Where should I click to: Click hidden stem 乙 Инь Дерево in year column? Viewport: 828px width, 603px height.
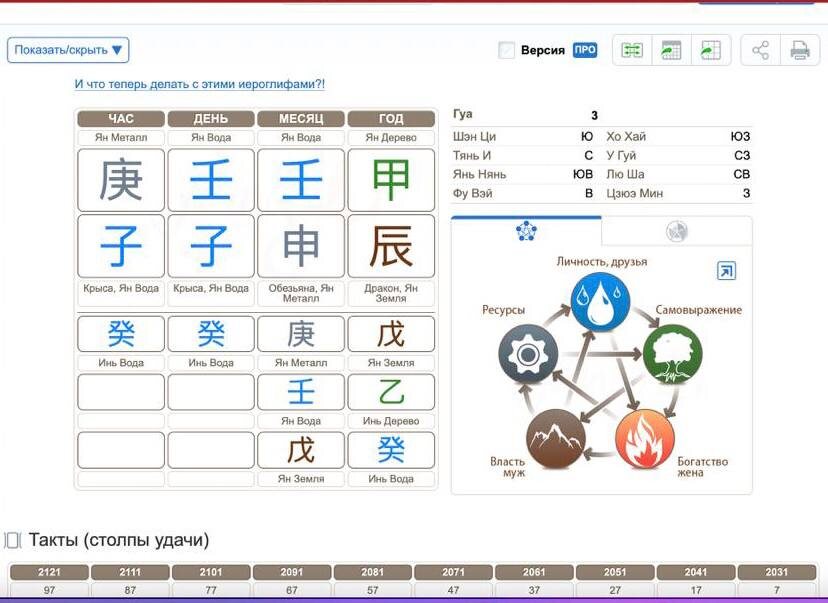coord(391,392)
